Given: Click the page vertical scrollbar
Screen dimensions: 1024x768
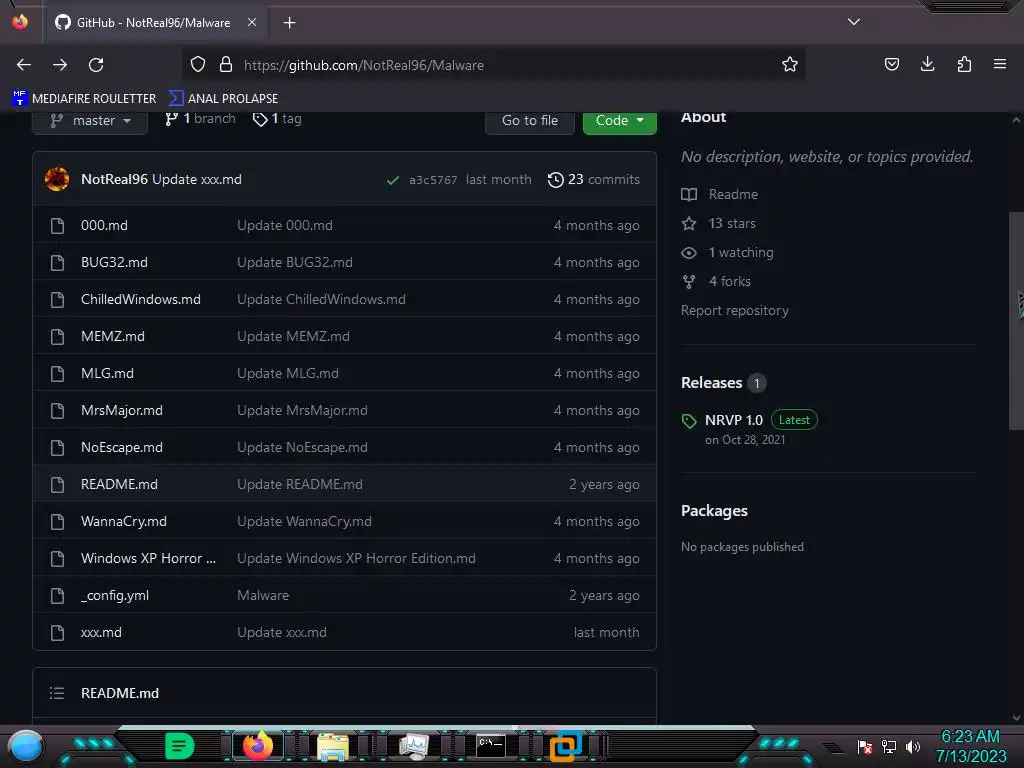Looking at the screenshot, I should coord(1016,320).
